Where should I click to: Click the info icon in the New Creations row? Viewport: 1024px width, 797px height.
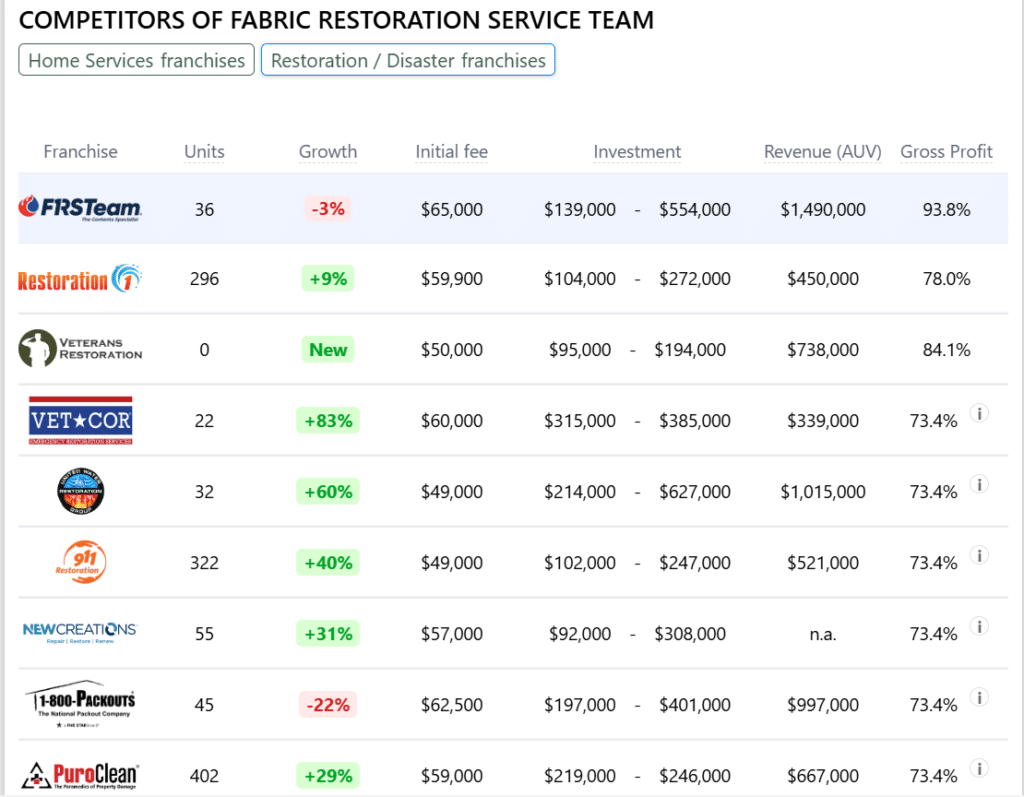point(978,626)
